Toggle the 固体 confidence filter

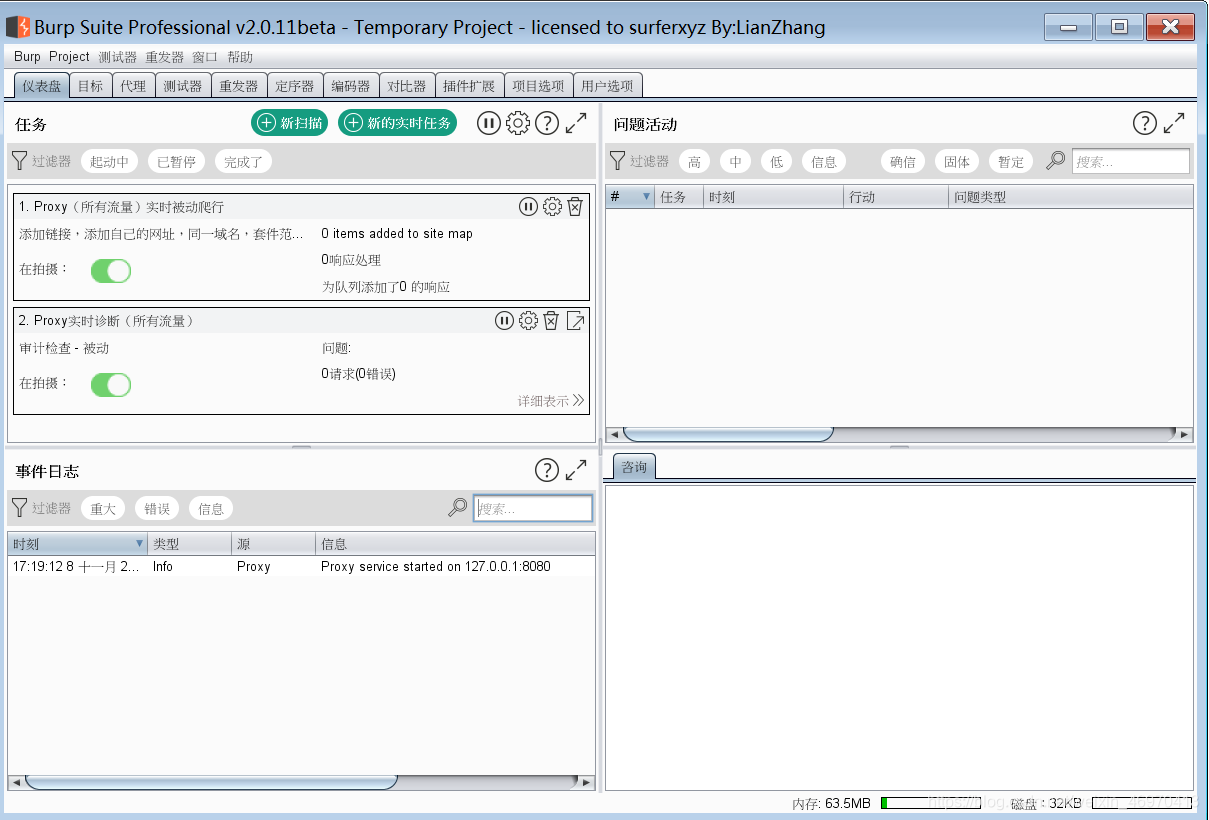957,161
